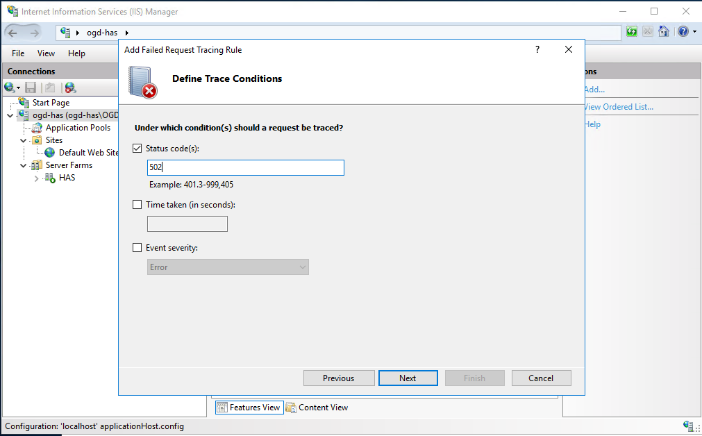Viewport: 702px width, 436px height.
Task: Collapse the Server Farms tree node
Action: pos(23,166)
